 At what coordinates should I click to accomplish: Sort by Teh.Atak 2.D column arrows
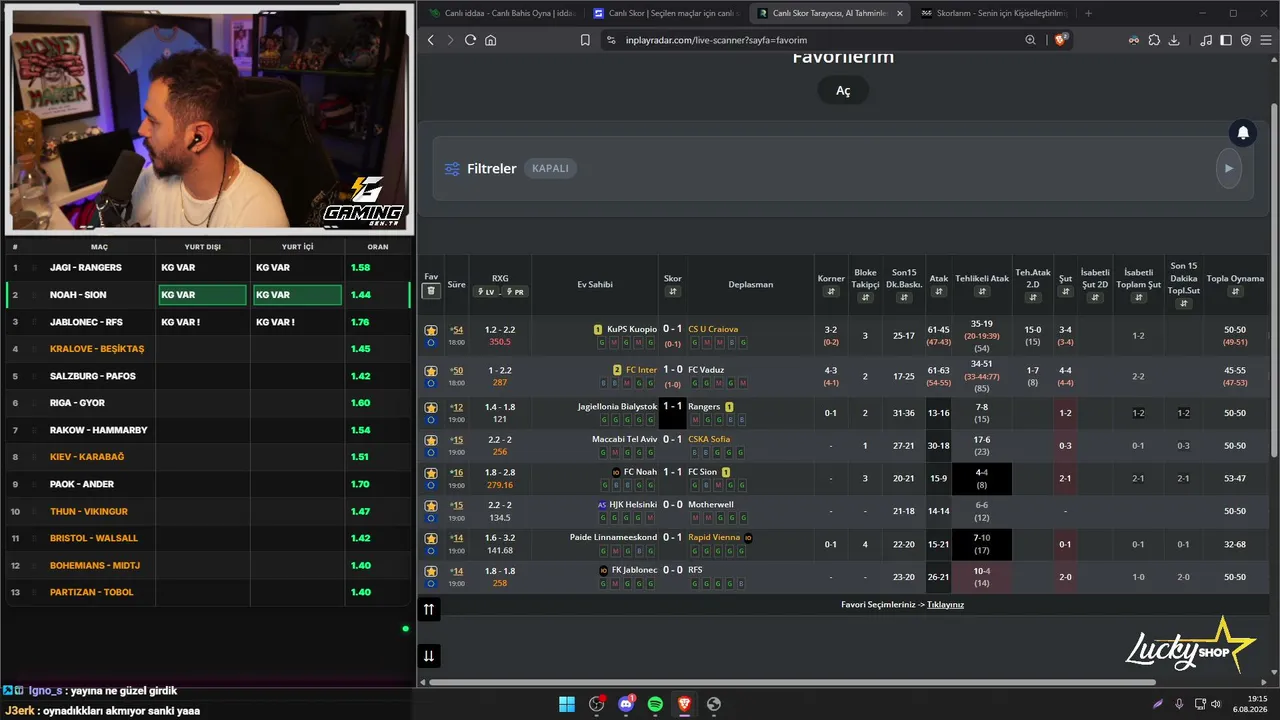coord(1033,298)
